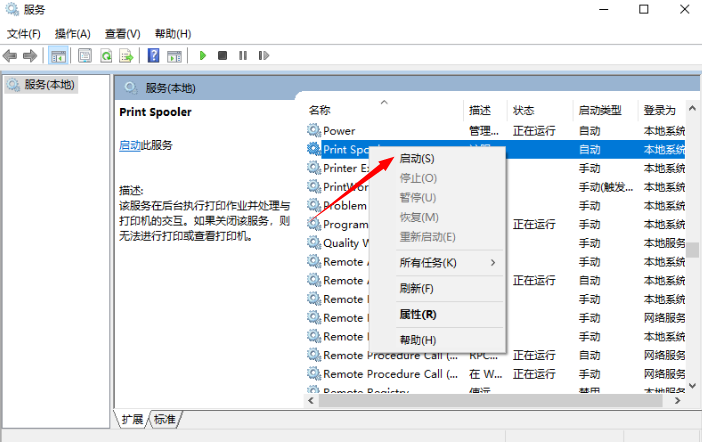Click the Stop Service square icon
The height and width of the screenshot is (442, 702).
coord(223,56)
